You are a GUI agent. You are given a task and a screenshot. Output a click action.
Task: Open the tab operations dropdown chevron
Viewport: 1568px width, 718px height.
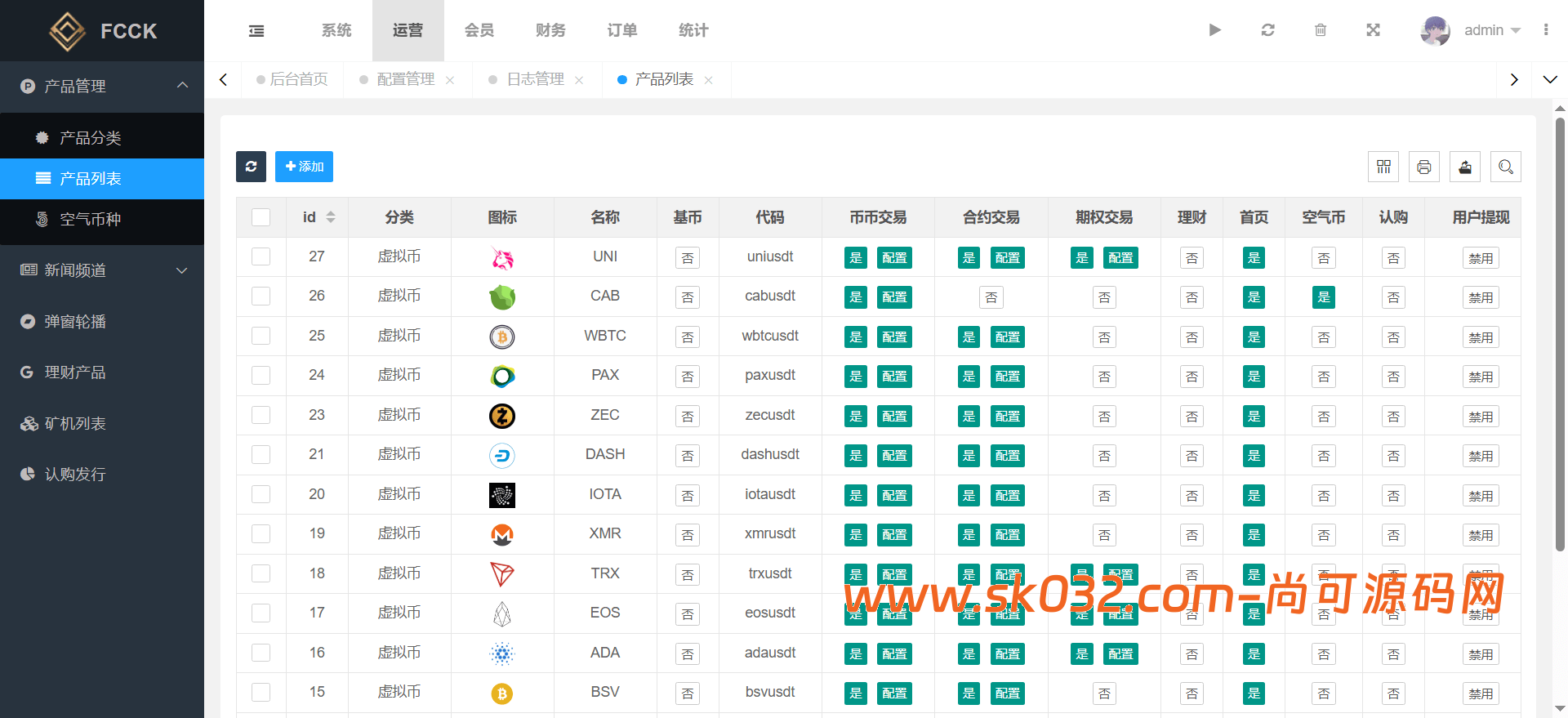(1550, 79)
